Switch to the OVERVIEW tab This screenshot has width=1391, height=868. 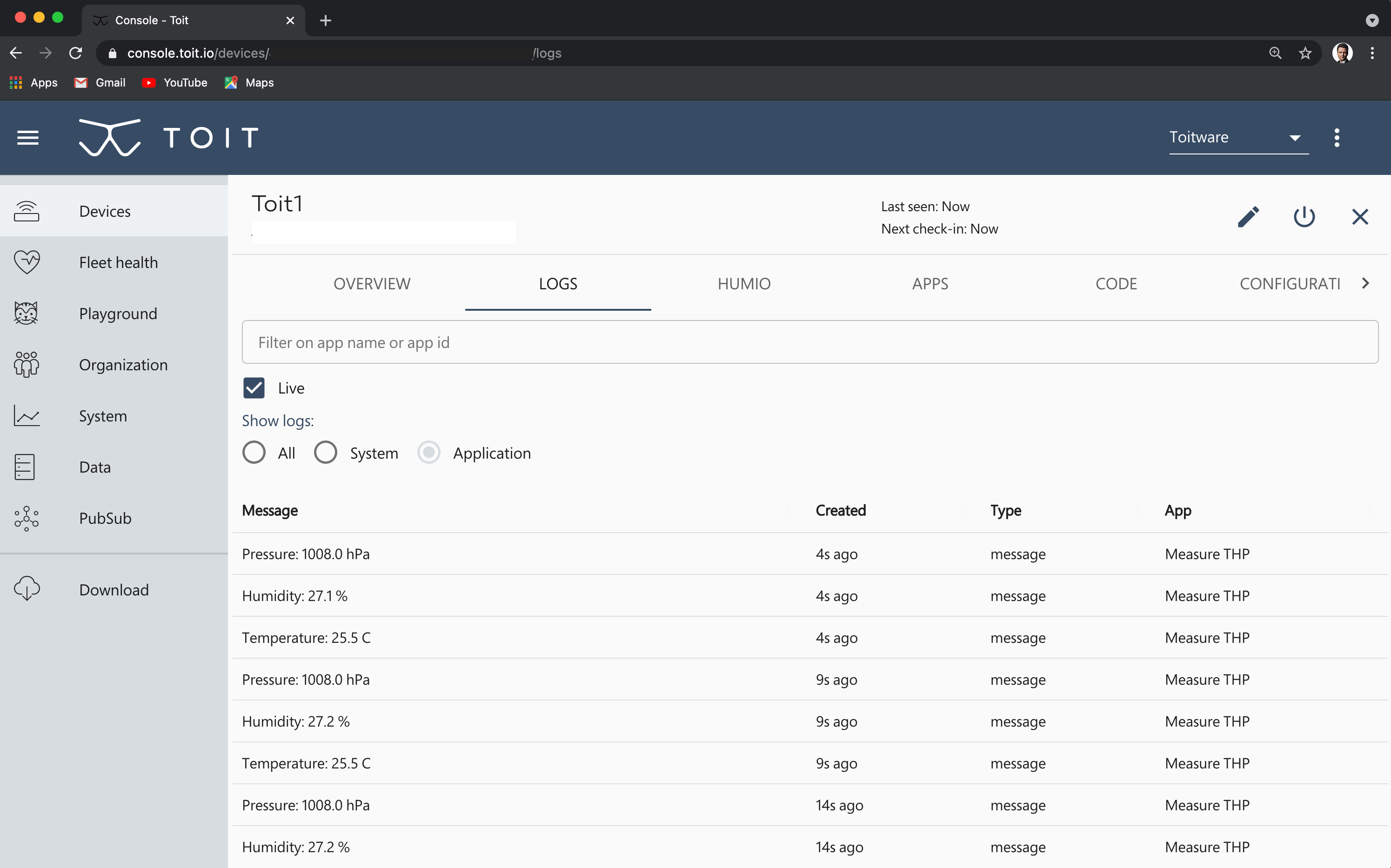point(372,284)
